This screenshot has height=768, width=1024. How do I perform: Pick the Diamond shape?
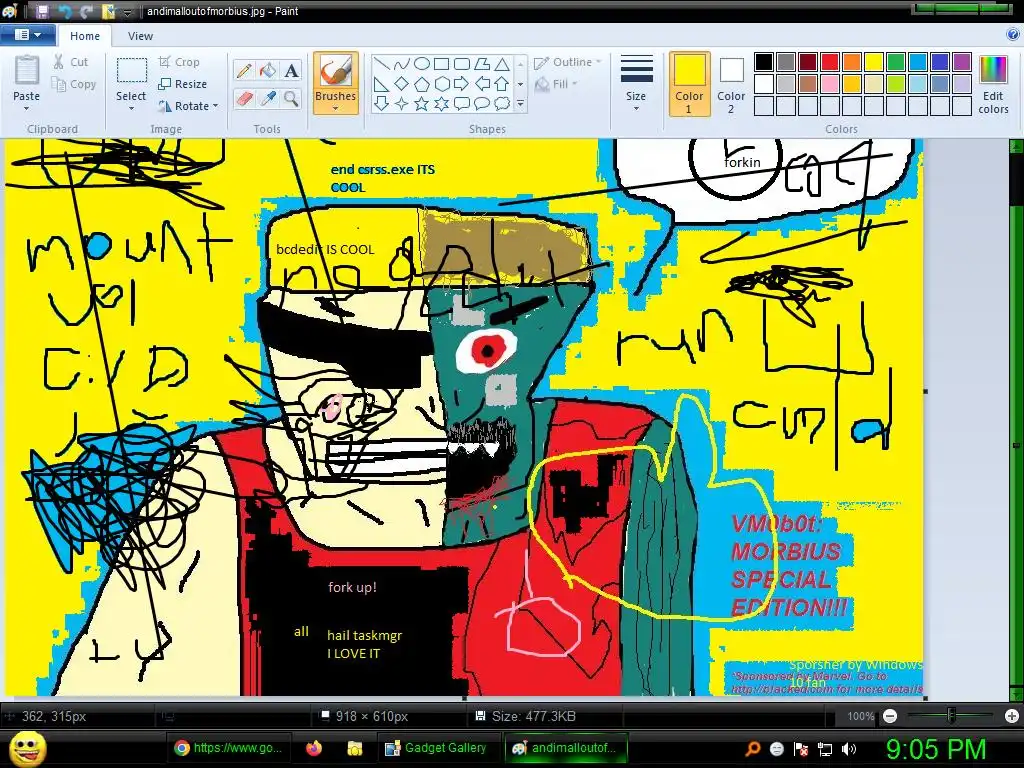(x=402, y=84)
